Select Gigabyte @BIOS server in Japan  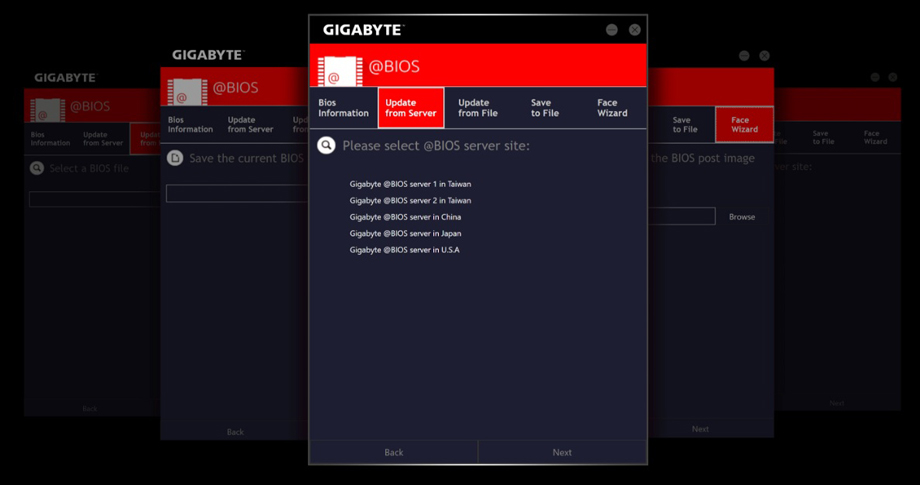[x=405, y=233]
